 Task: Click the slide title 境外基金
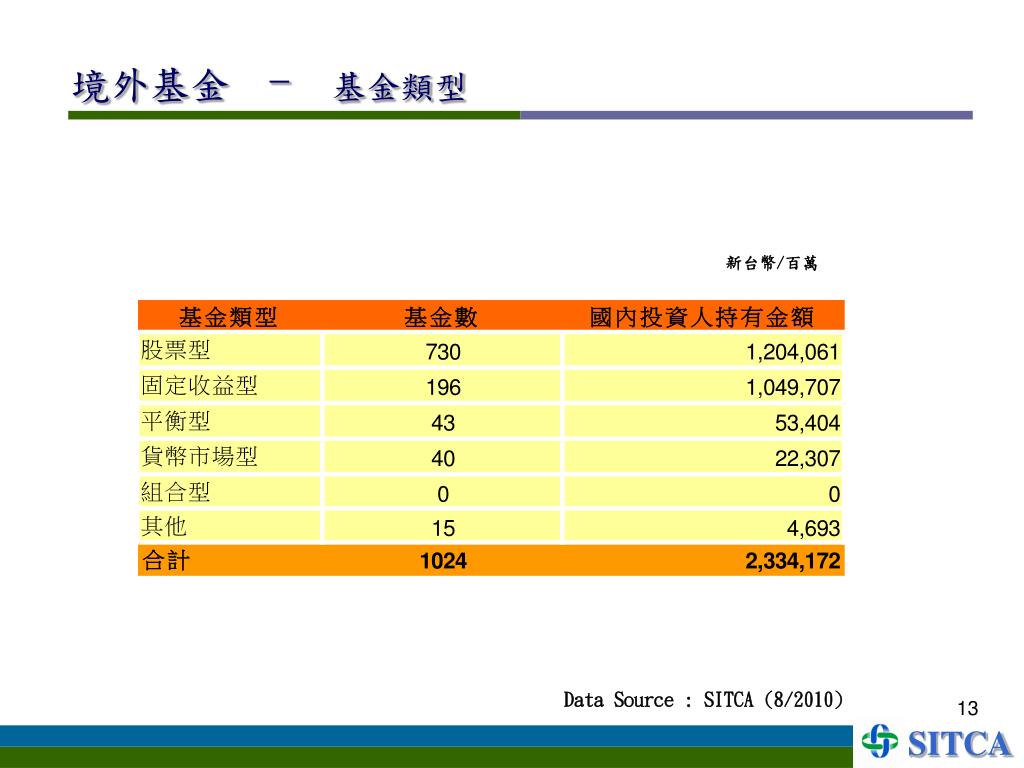(x=151, y=87)
